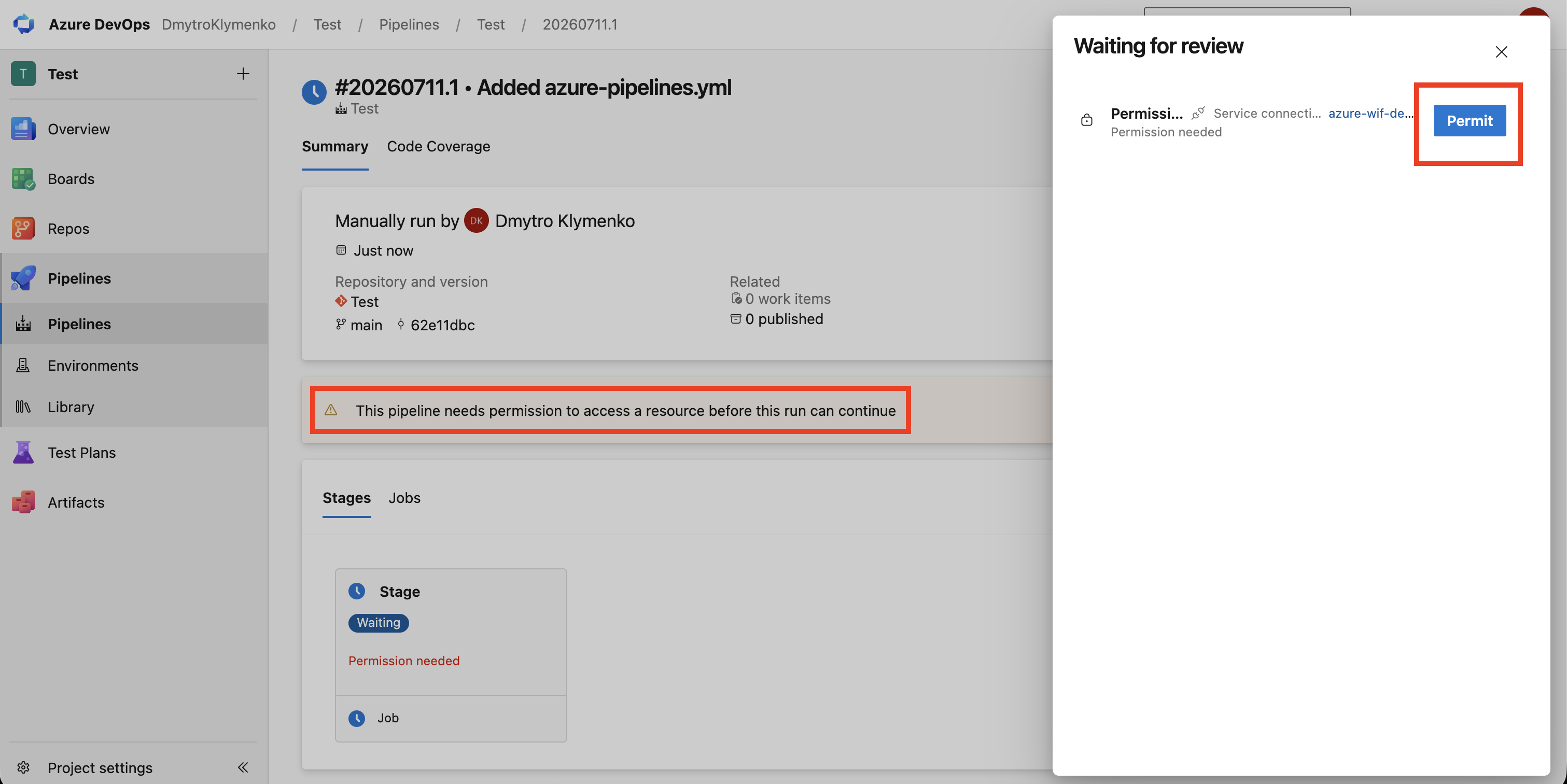Click the Project settings gear icon
The width and height of the screenshot is (1567, 784).
[23, 767]
